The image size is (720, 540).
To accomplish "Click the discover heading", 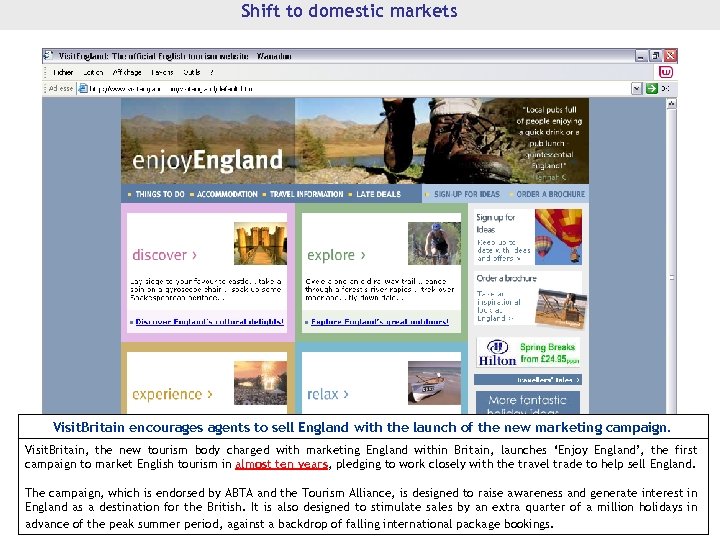I will (164, 255).
